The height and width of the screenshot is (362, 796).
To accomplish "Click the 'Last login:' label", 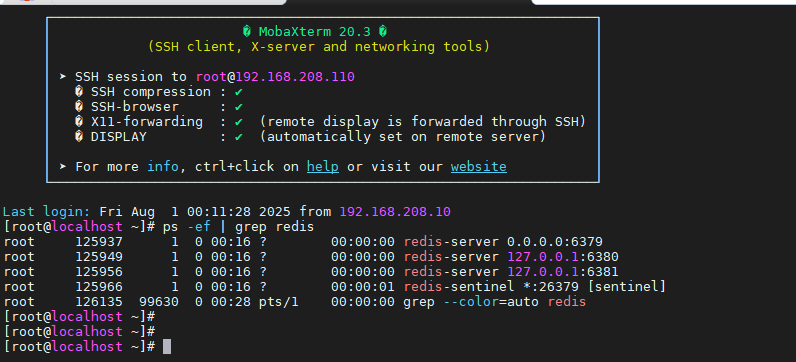I will point(47,212).
